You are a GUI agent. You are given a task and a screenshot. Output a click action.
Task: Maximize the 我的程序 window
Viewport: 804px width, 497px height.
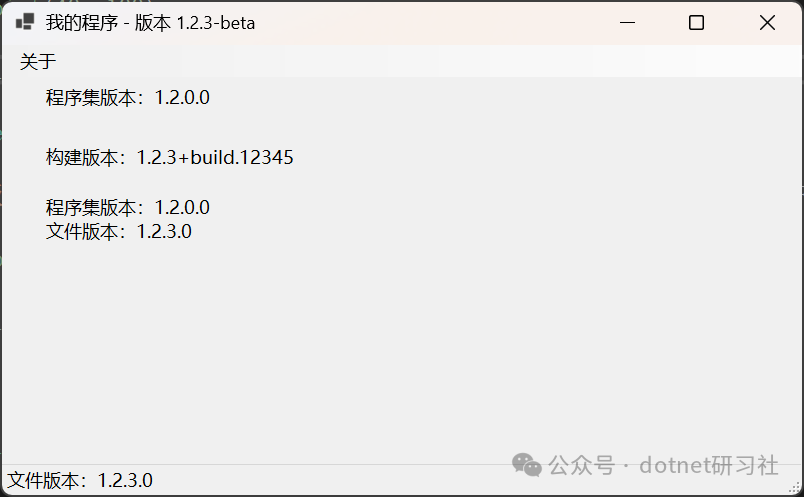pos(697,22)
